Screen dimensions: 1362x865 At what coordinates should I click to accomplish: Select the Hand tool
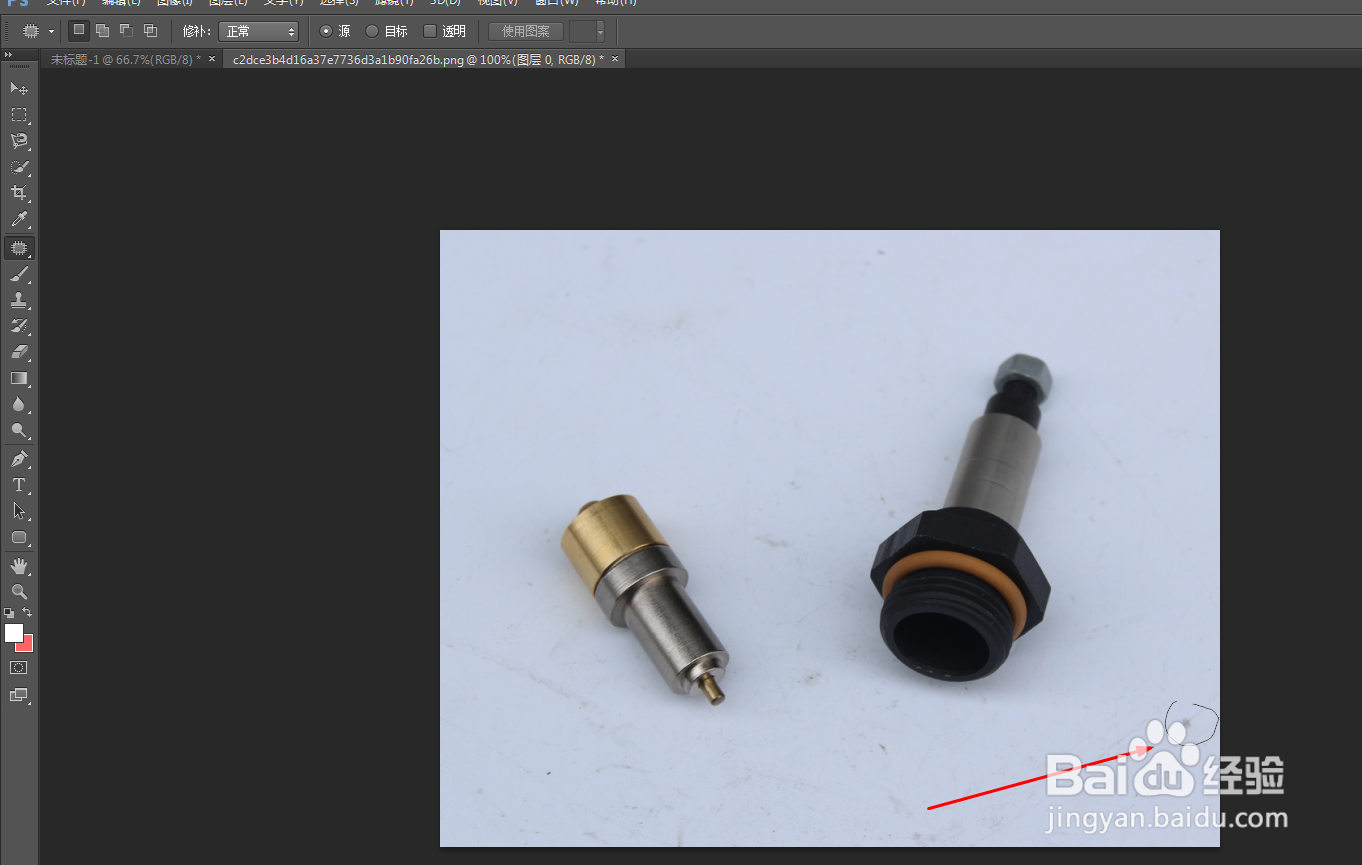(19, 566)
